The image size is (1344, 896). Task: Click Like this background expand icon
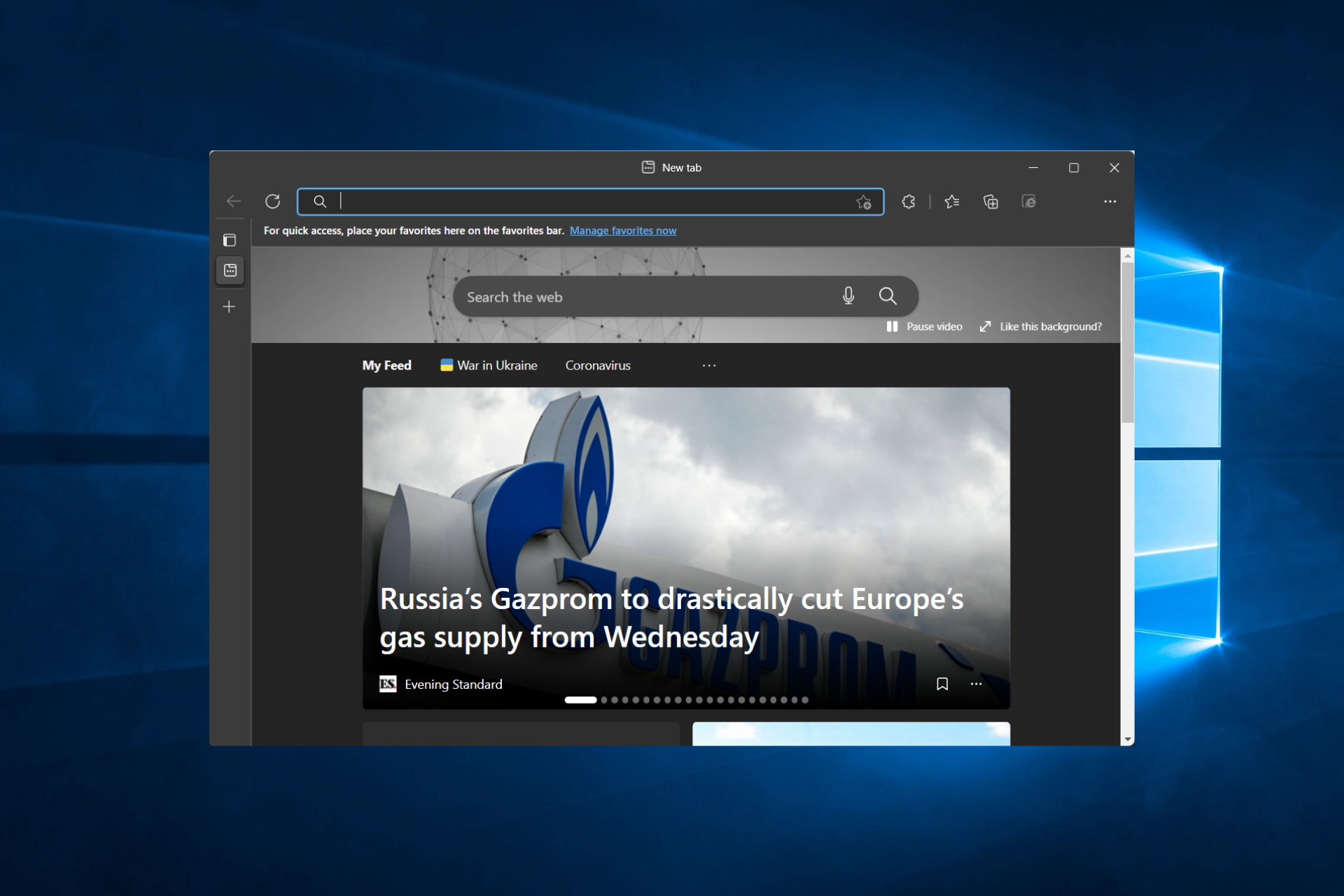point(986,326)
